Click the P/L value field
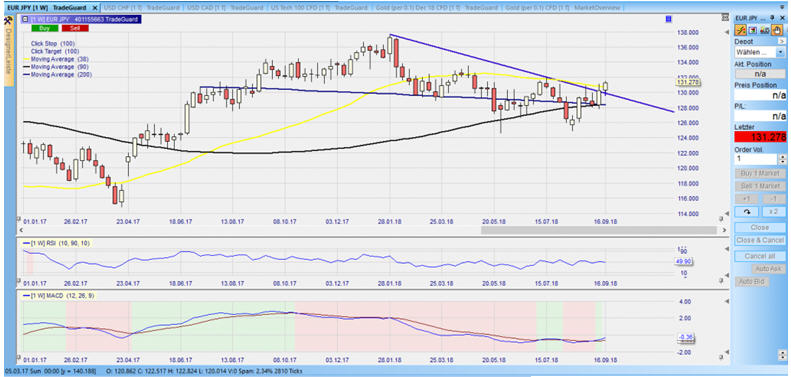This screenshot has height=377, width=791. click(760, 116)
